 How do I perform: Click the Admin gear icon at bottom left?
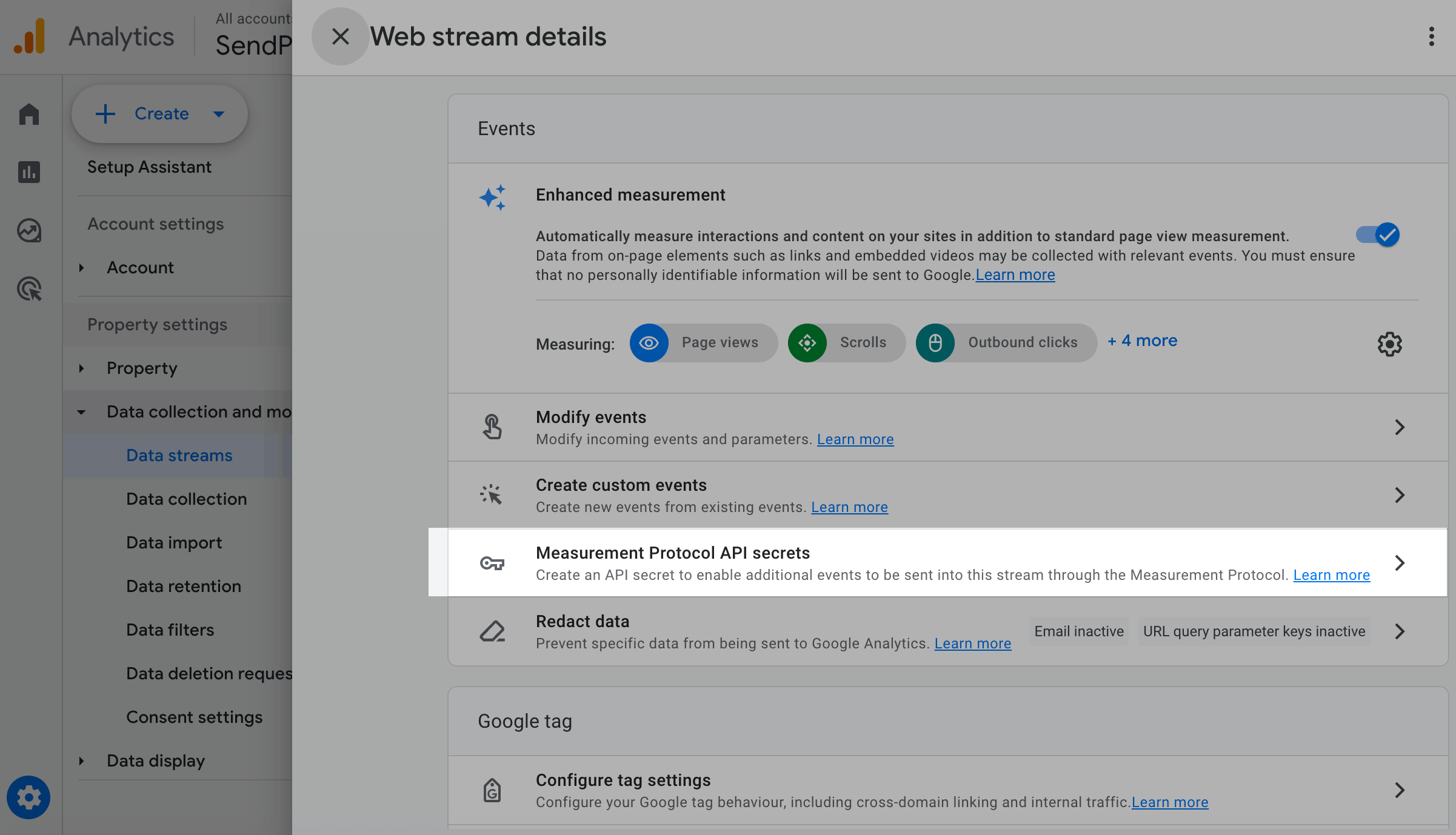tap(28, 797)
